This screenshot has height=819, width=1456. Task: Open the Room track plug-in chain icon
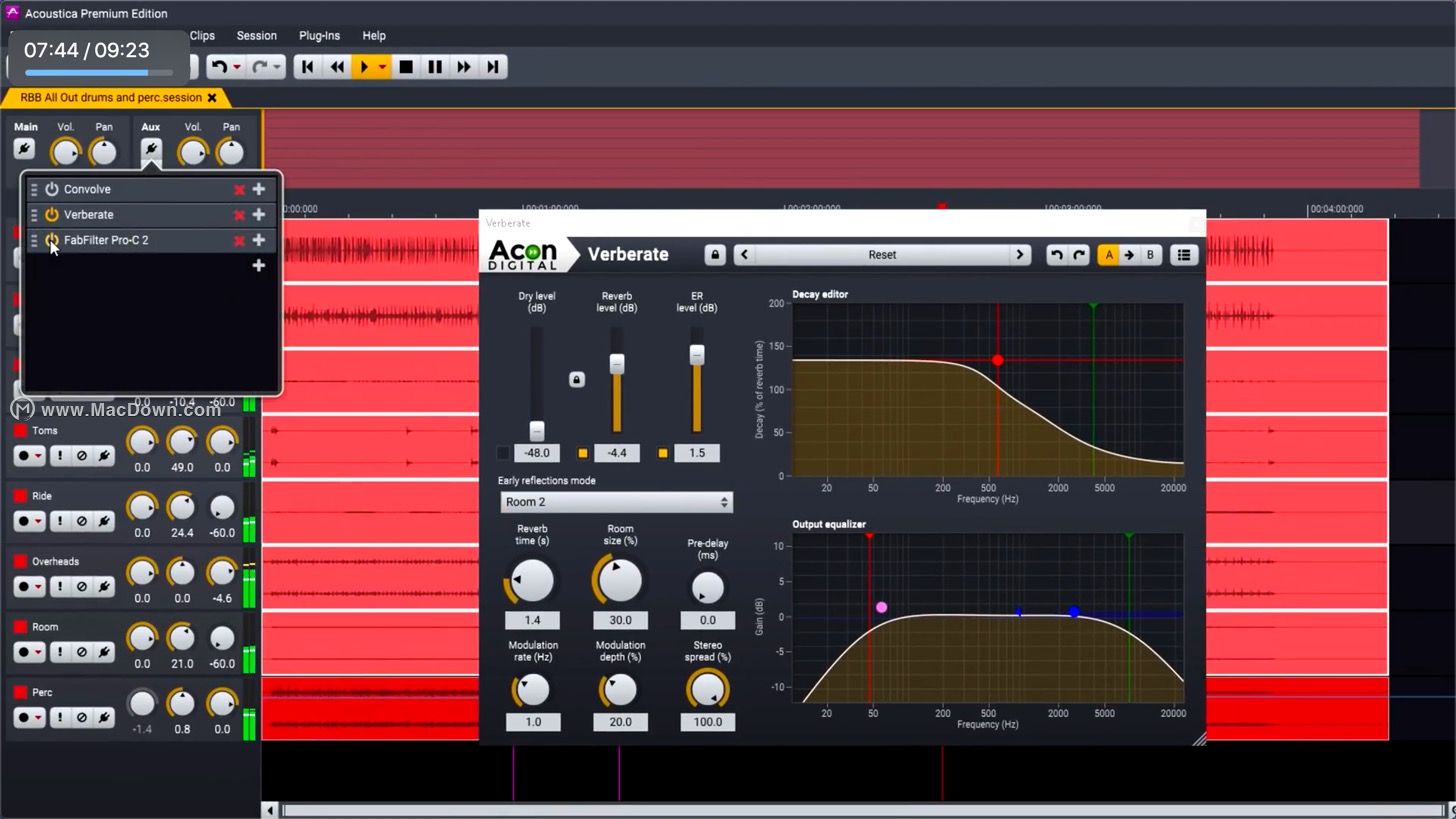click(x=105, y=652)
